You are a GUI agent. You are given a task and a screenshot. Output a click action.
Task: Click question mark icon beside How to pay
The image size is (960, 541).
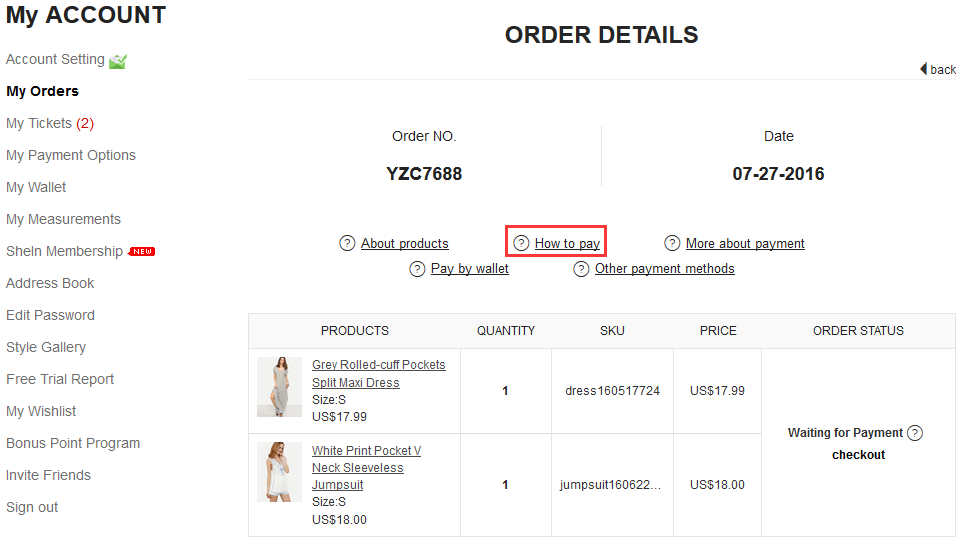[521, 243]
